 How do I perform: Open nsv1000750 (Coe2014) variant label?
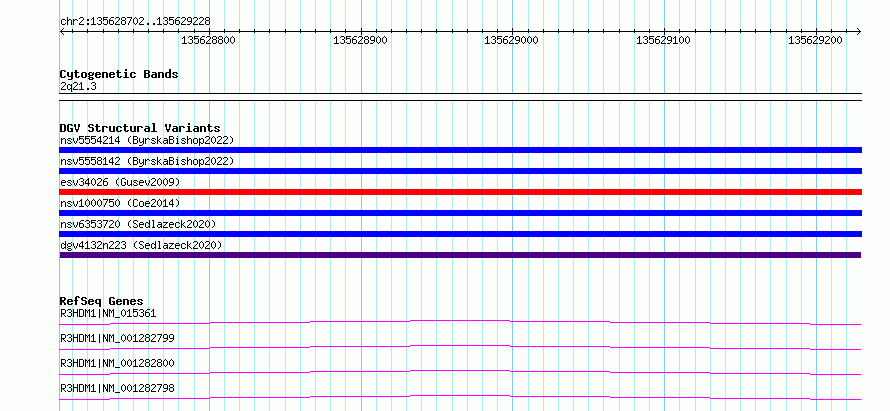(120, 203)
